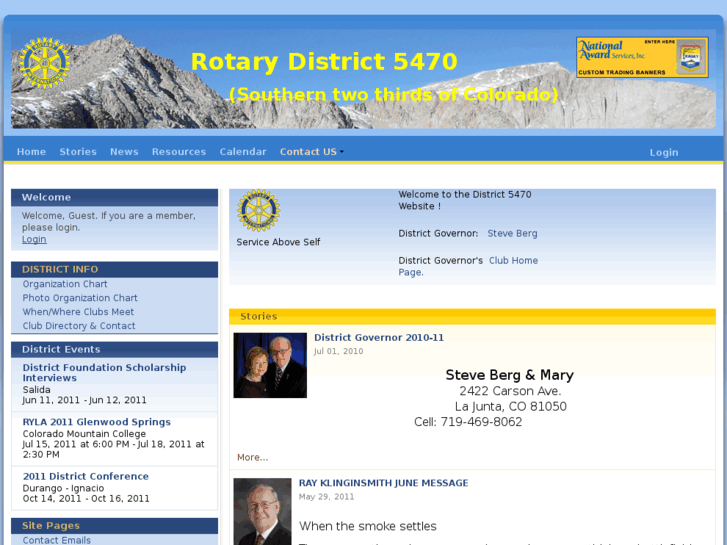
Task: Click the 'Durango - Ignacio' event location
Action: (x=64, y=488)
